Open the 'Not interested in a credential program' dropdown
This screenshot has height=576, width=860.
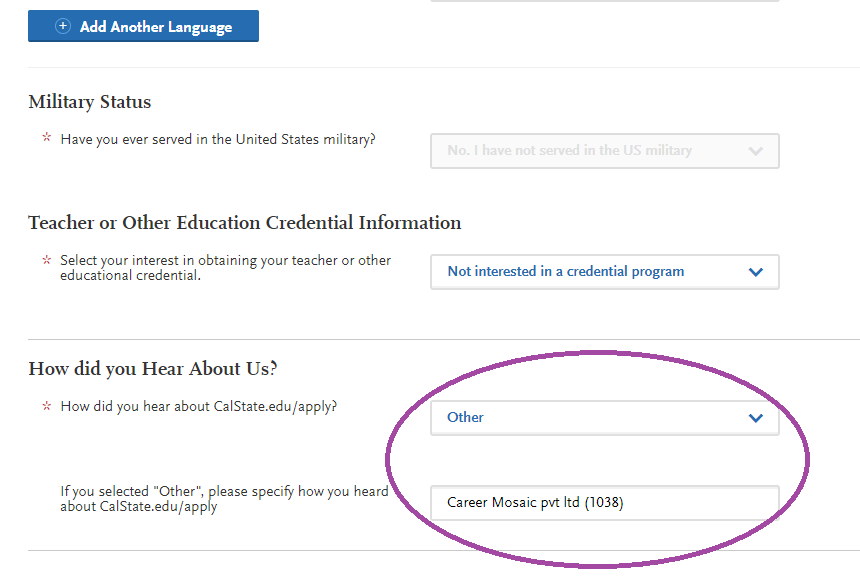pos(604,272)
